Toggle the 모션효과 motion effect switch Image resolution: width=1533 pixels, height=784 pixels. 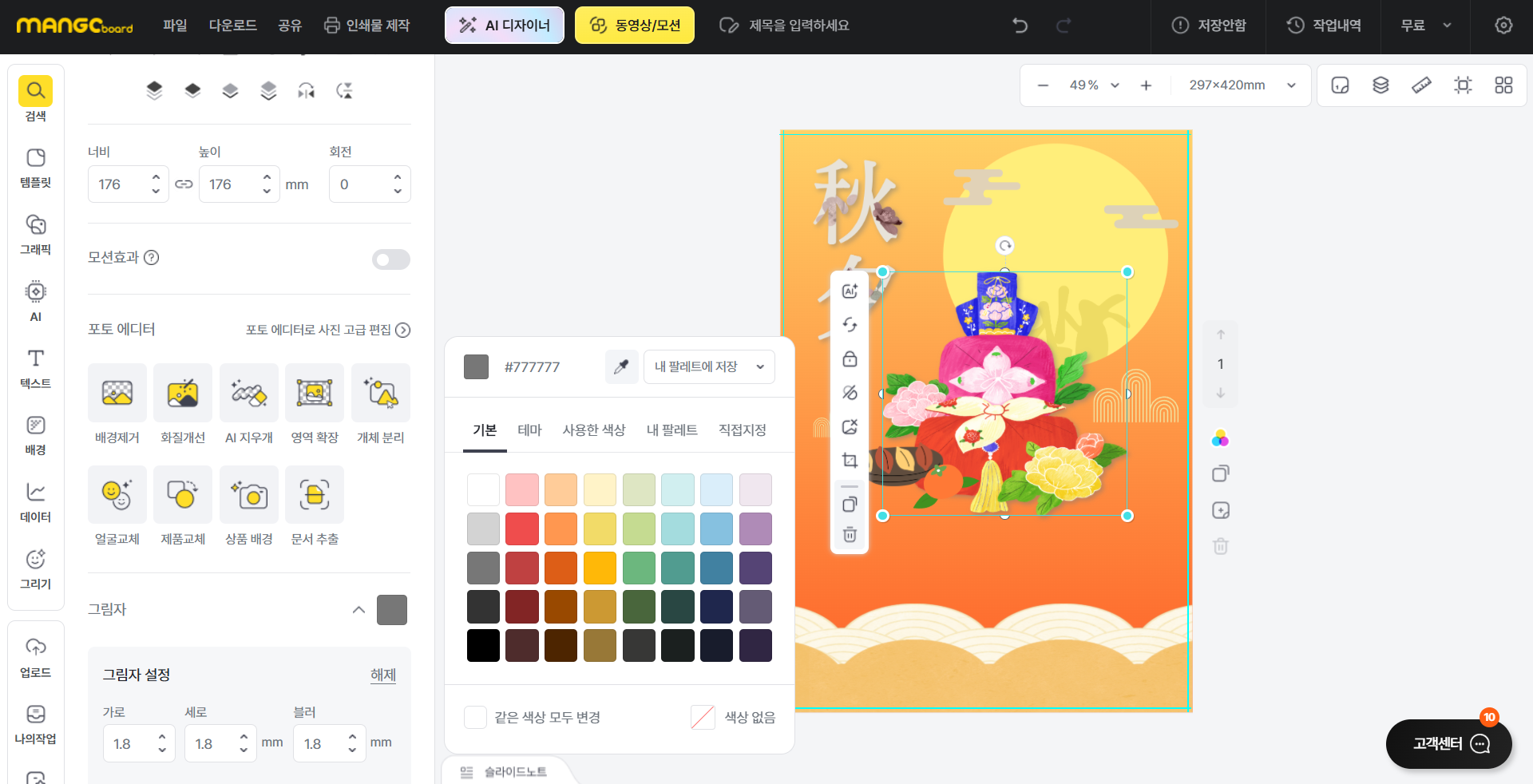[390, 259]
